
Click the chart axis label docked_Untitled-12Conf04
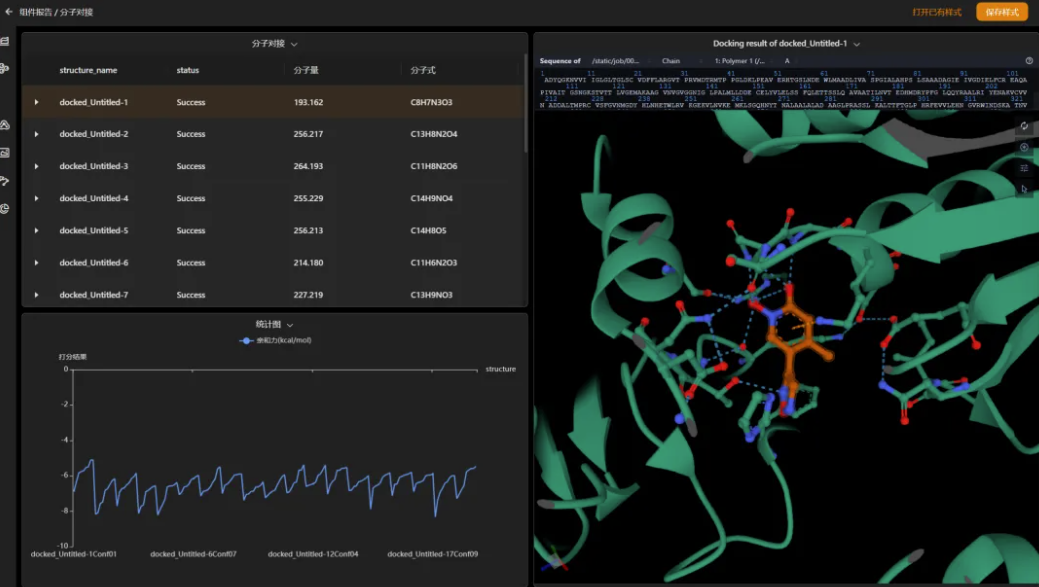[x=313, y=554]
